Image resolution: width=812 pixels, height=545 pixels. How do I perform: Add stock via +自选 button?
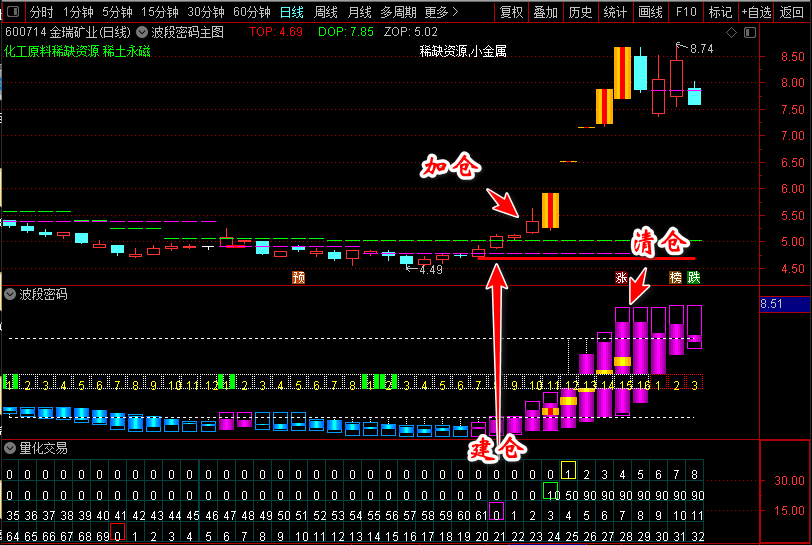(756, 12)
